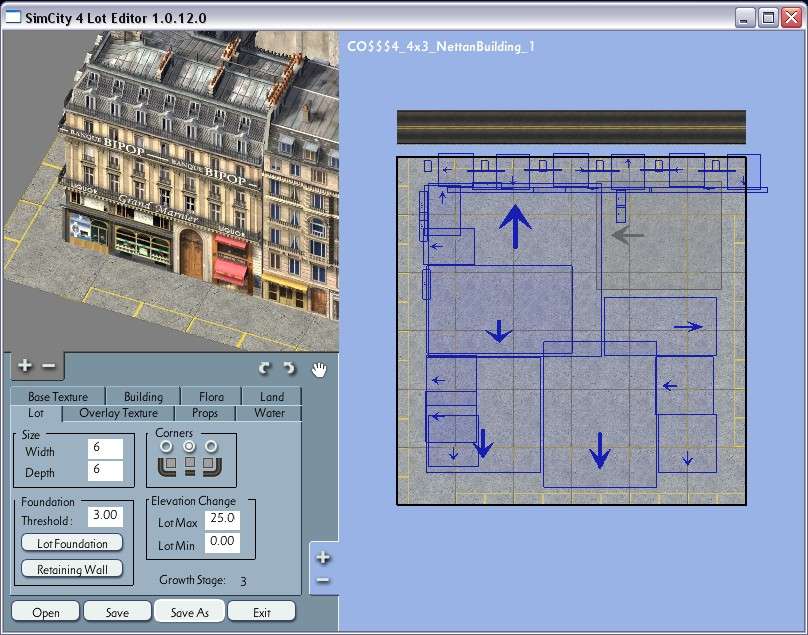Open the Overlay Texture tab

point(119,413)
